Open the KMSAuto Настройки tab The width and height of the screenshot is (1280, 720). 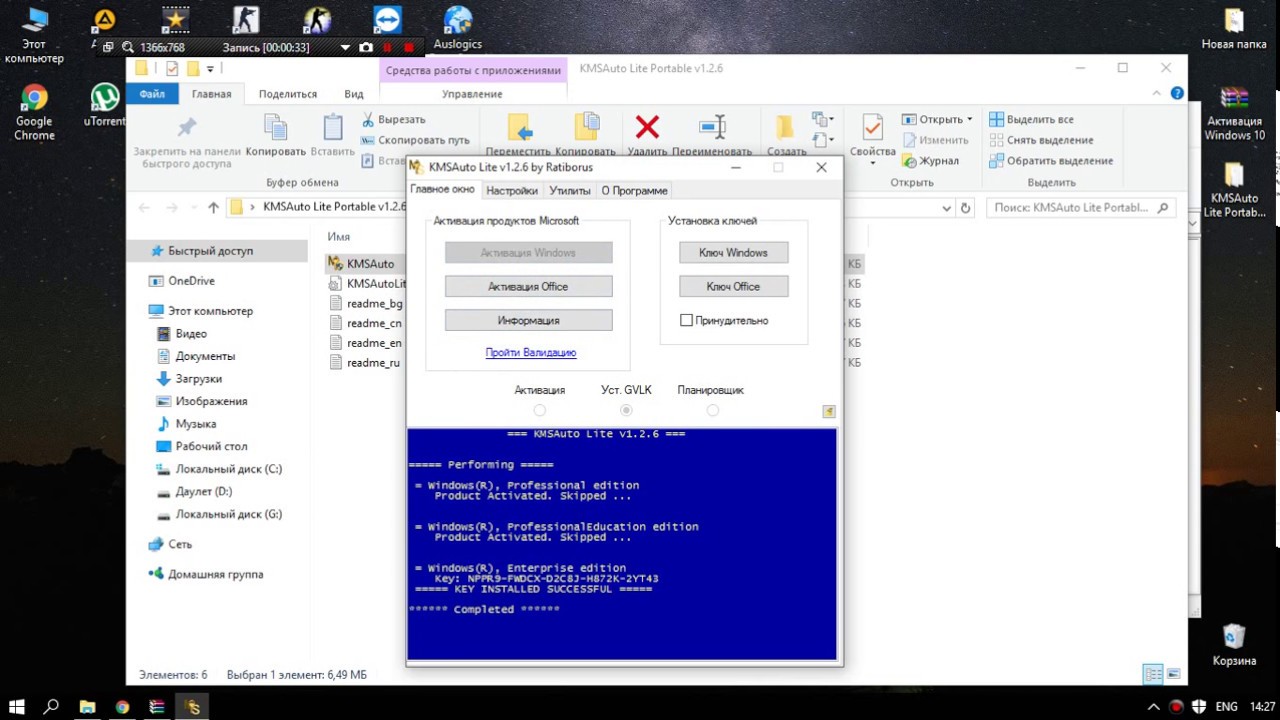(511, 190)
